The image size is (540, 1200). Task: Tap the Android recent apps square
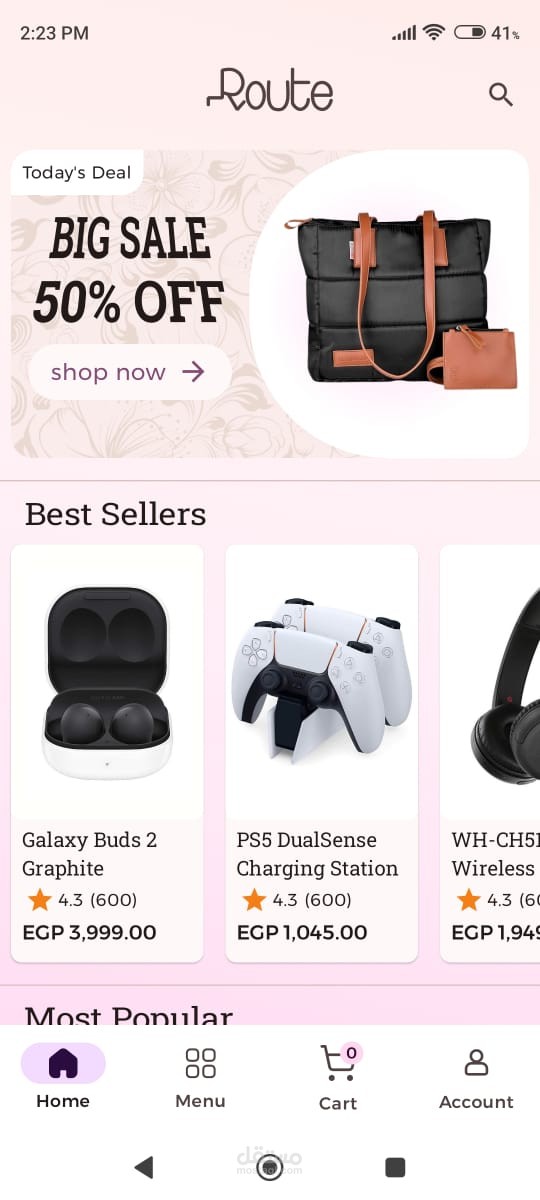(395, 1167)
